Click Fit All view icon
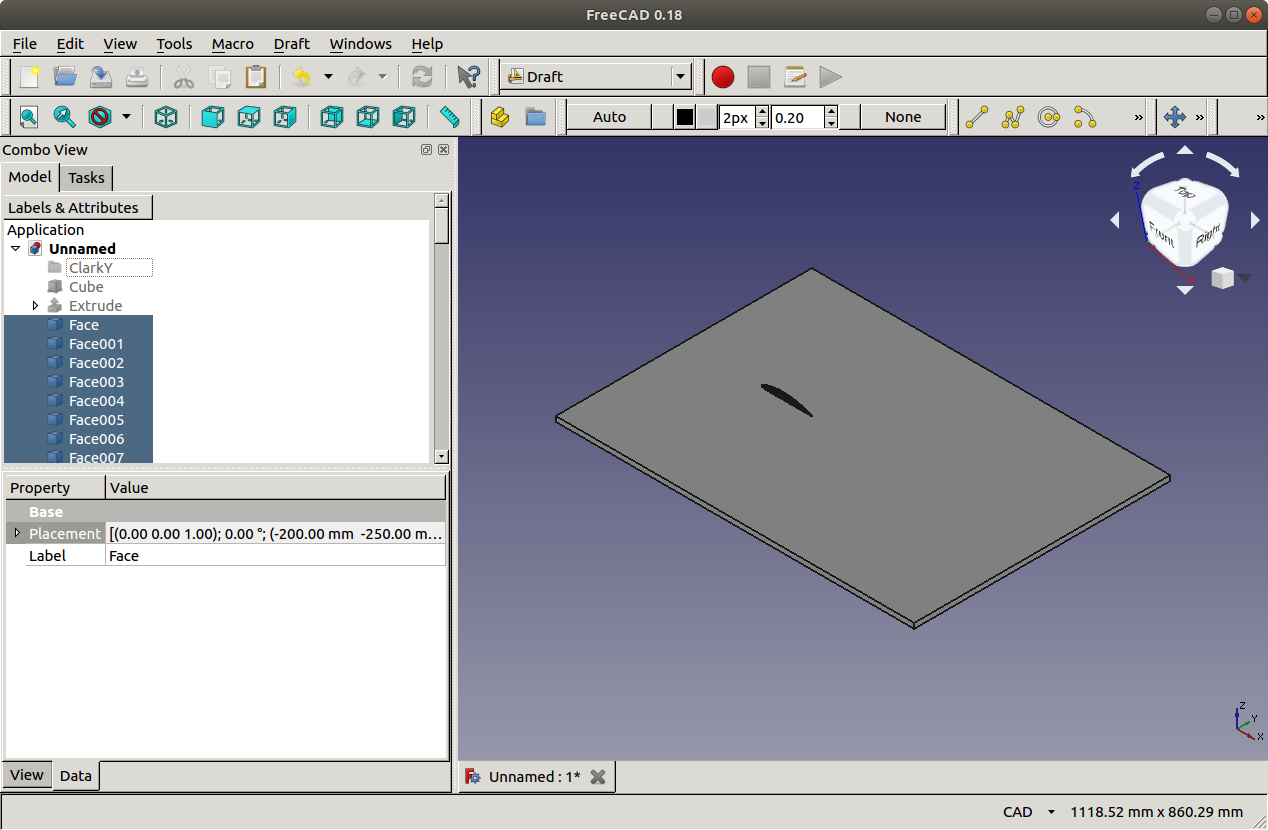Viewport: 1268px width, 830px height. [x=29, y=117]
